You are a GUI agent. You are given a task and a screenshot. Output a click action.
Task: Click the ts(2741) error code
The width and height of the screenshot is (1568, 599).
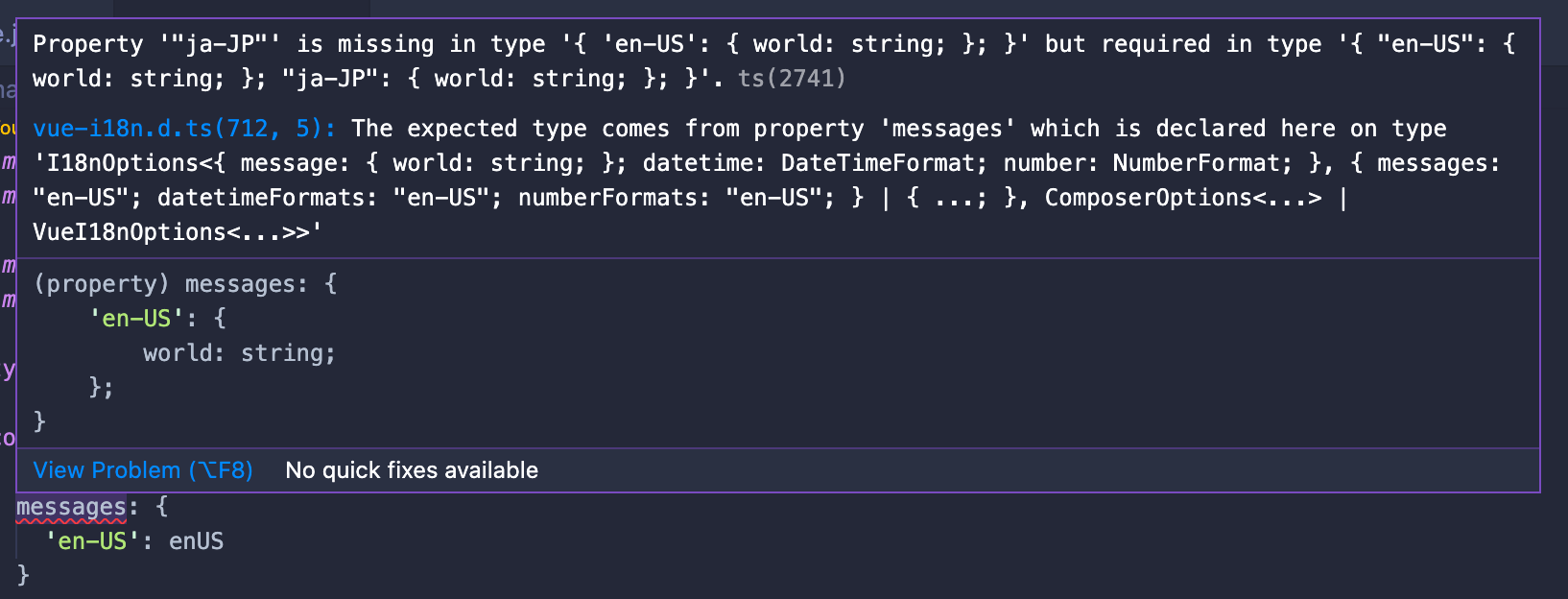click(792, 79)
